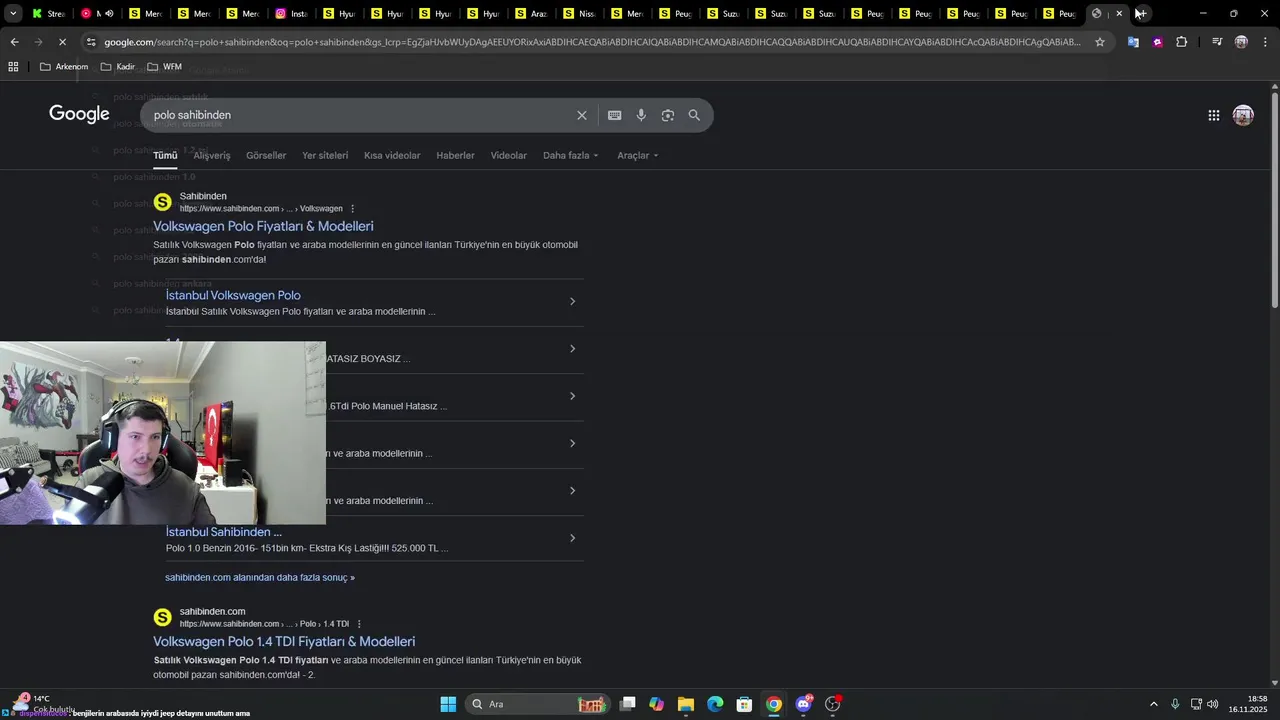Click into the Google search field
This screenshot has height=720, width=1280.
360,115
